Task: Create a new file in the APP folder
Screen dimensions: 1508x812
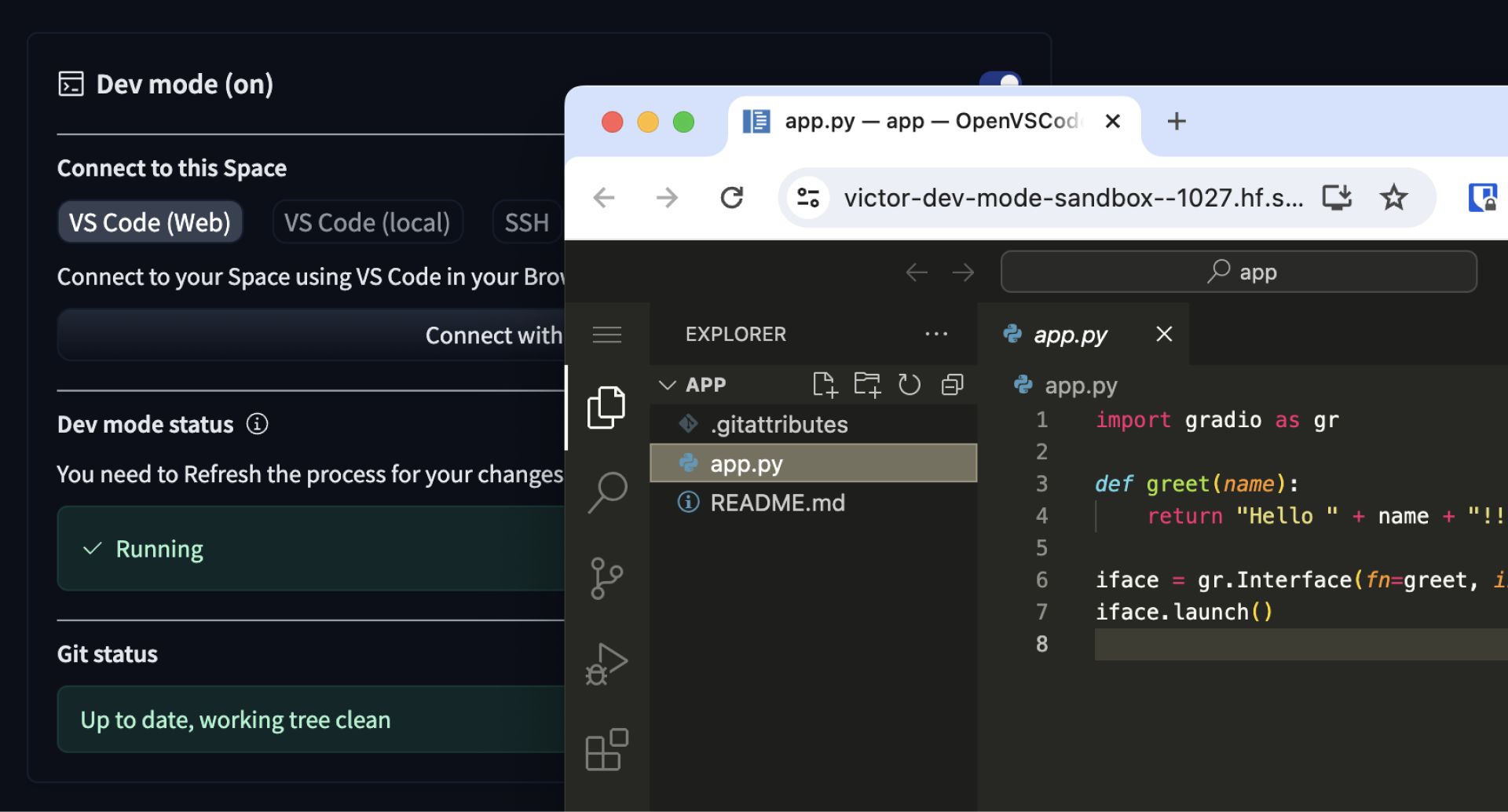Action: click(825, 384)
